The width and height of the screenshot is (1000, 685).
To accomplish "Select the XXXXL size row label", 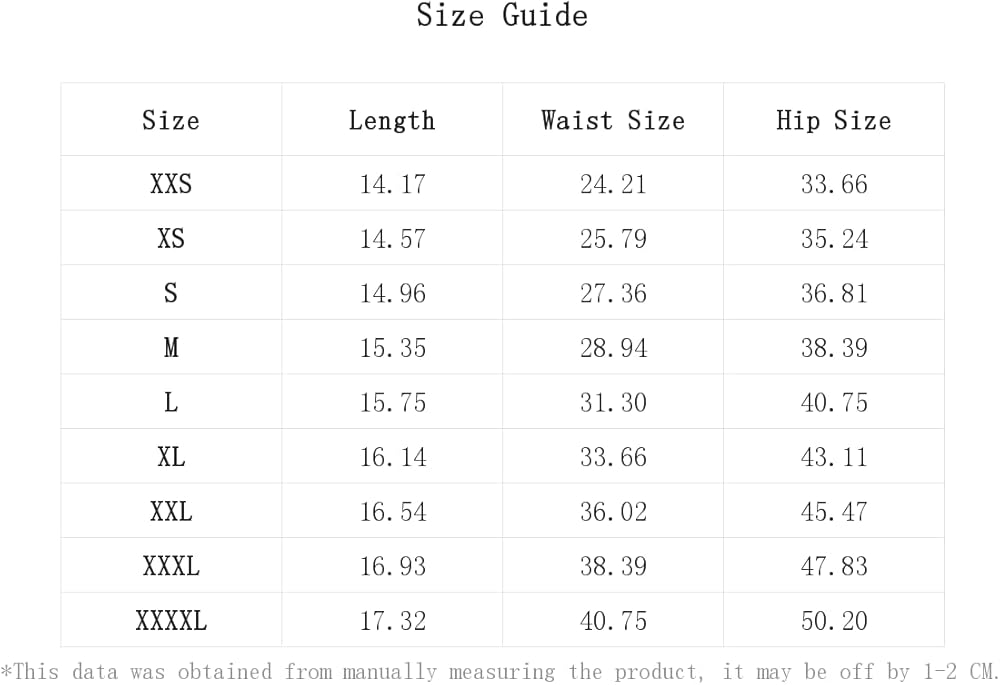I will (x=171, y=621).
